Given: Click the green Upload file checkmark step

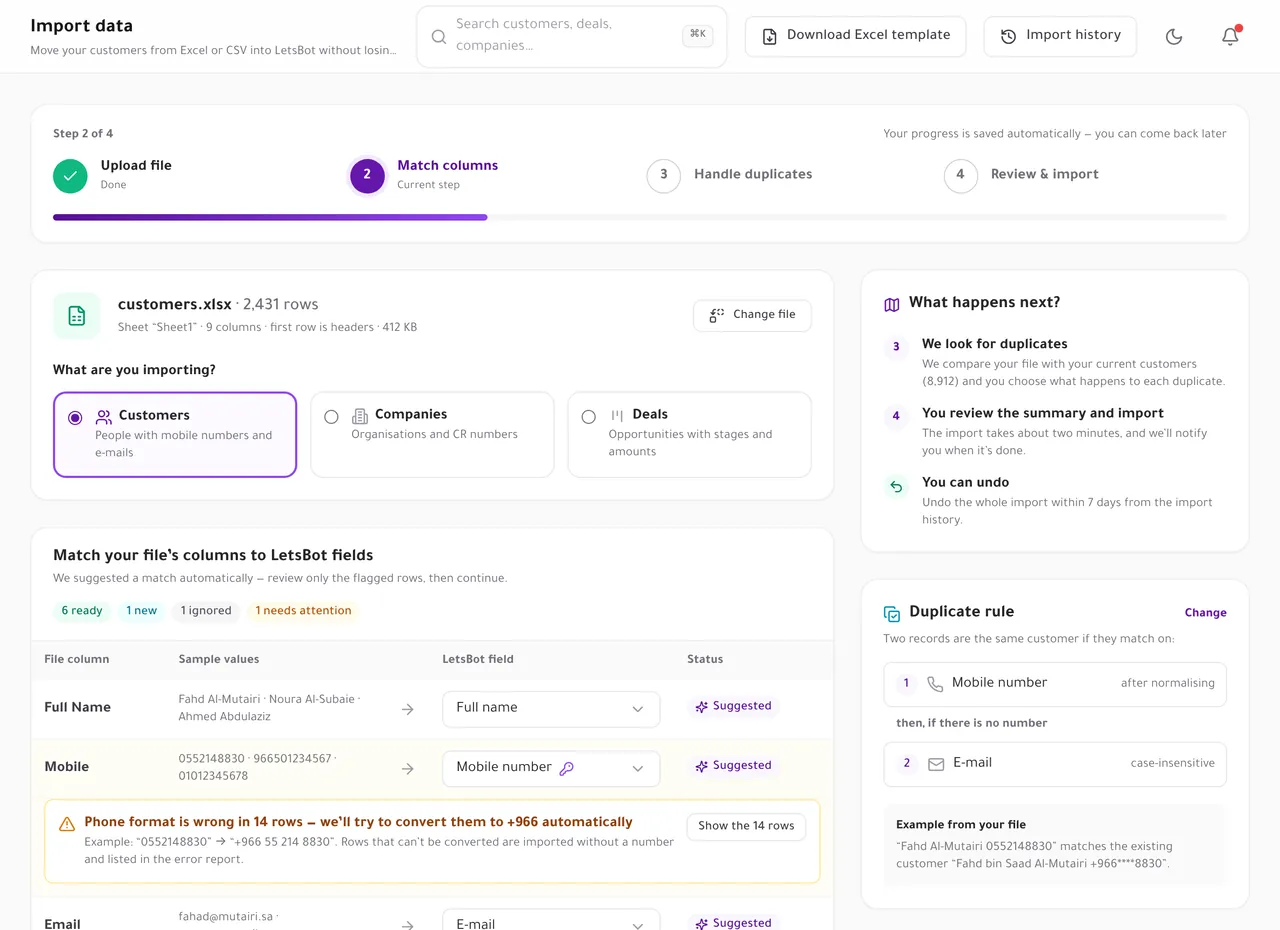Looking at the screenshot, I should tap(70, 176).
